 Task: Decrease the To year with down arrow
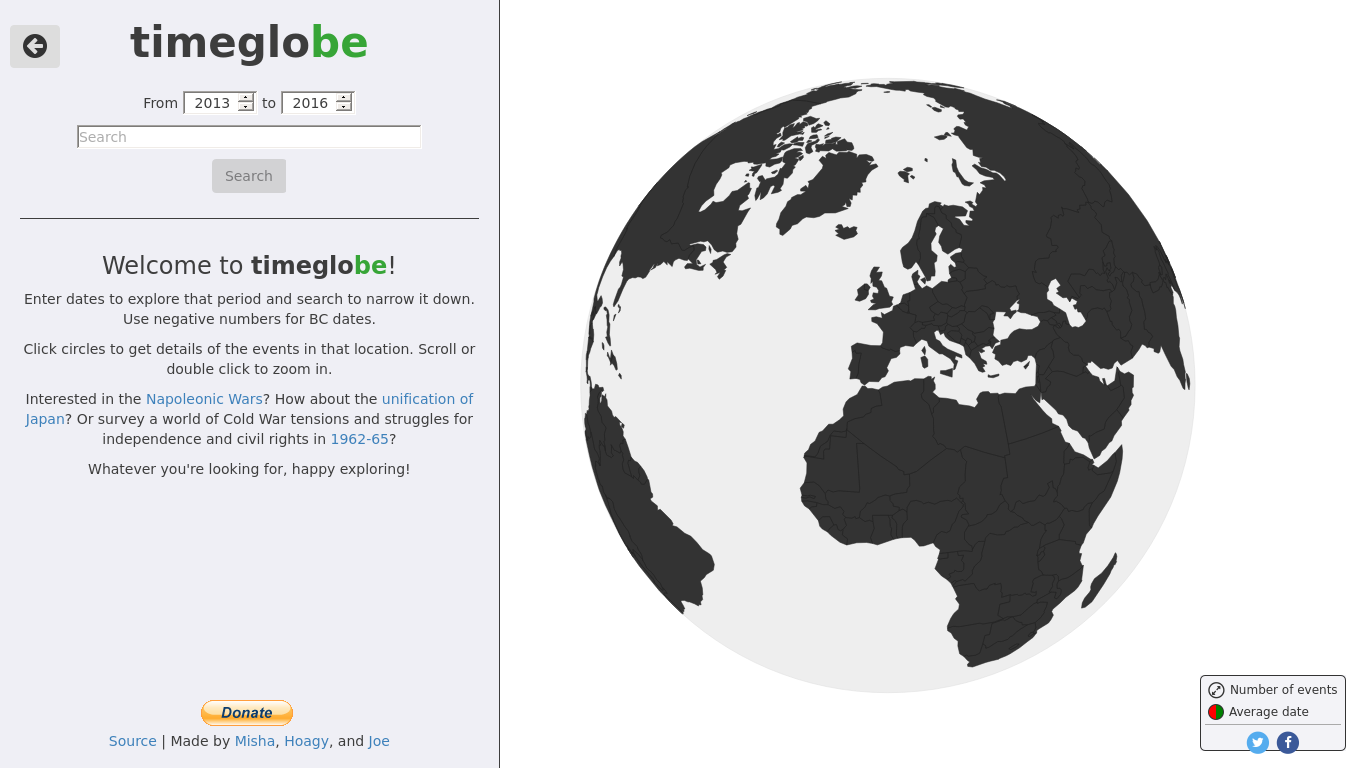344,107
